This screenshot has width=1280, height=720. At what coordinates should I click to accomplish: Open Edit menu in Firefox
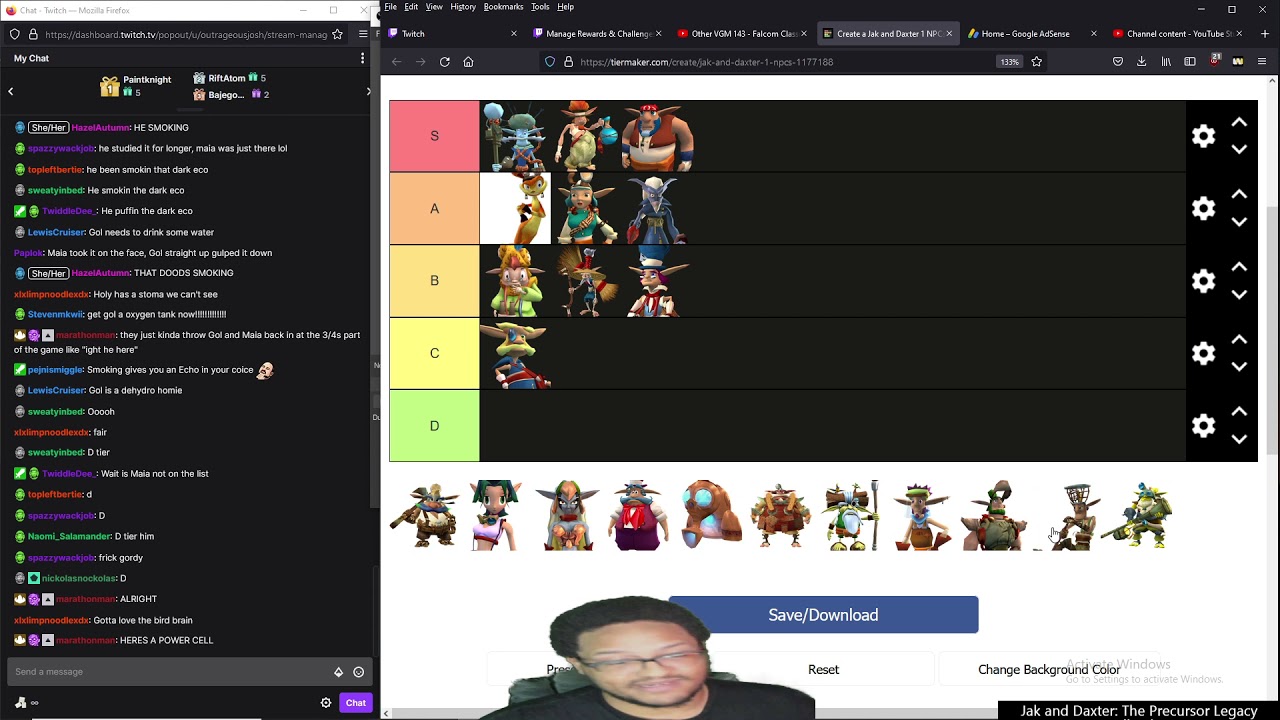411,7
